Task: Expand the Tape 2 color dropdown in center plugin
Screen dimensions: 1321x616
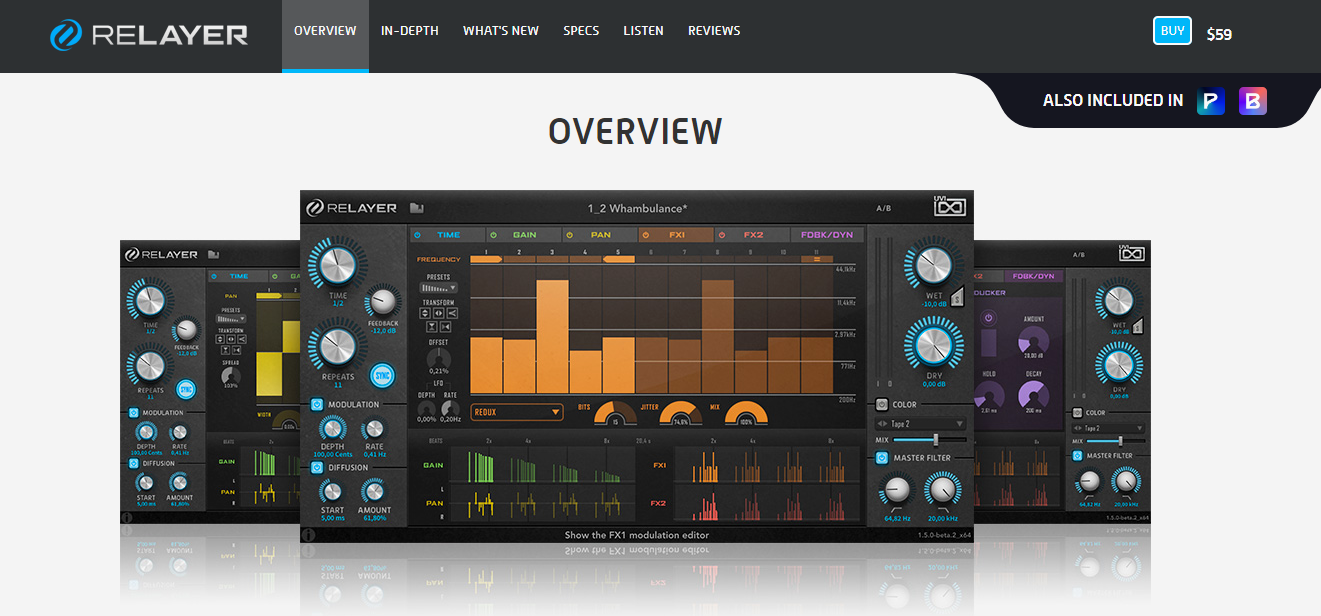Action: click(921, 424)
